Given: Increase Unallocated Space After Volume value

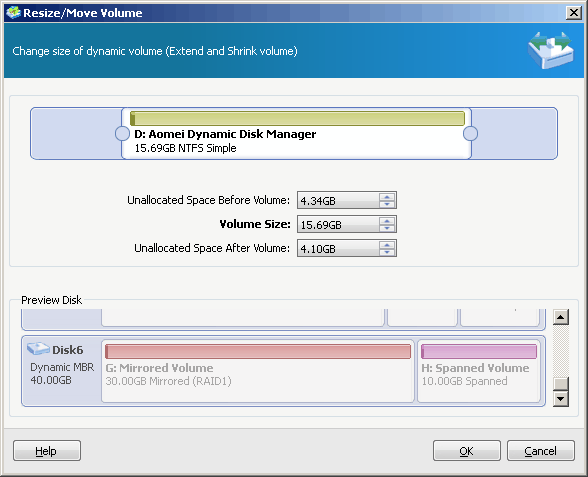Looking at the screenshot, I should 387,244.
